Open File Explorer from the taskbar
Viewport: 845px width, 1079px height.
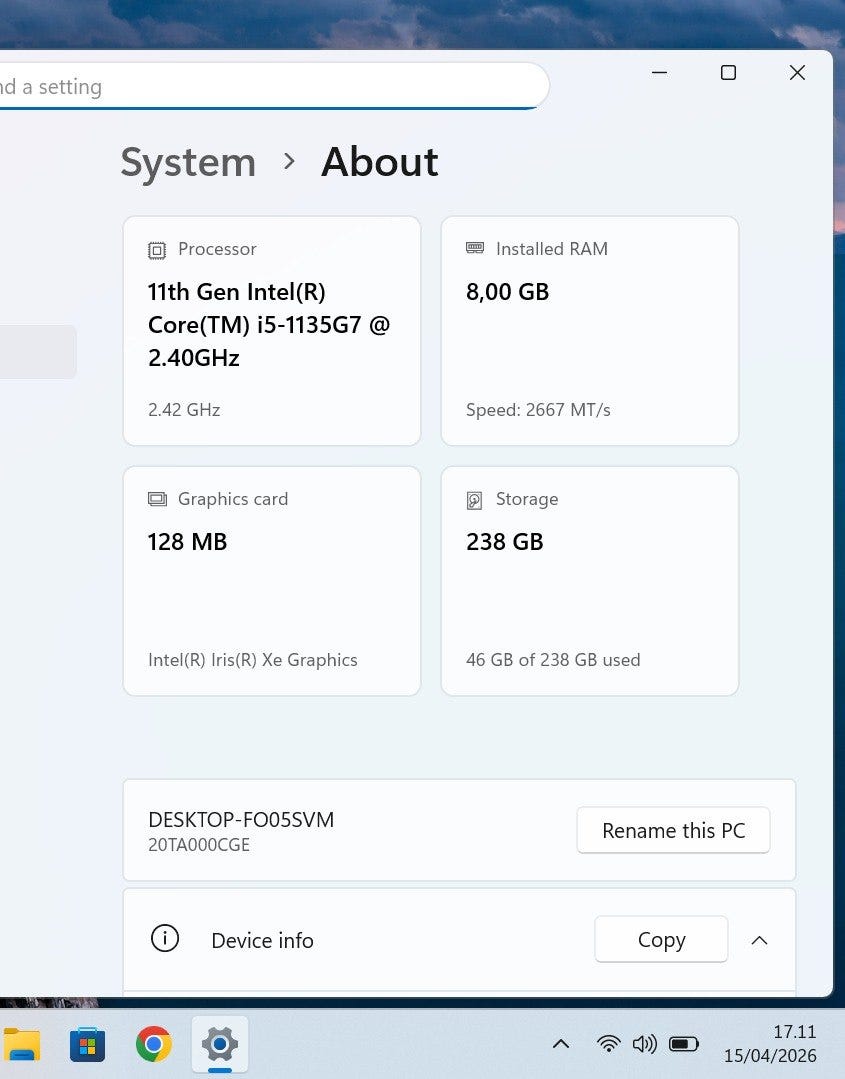(x=22, y=1045)
